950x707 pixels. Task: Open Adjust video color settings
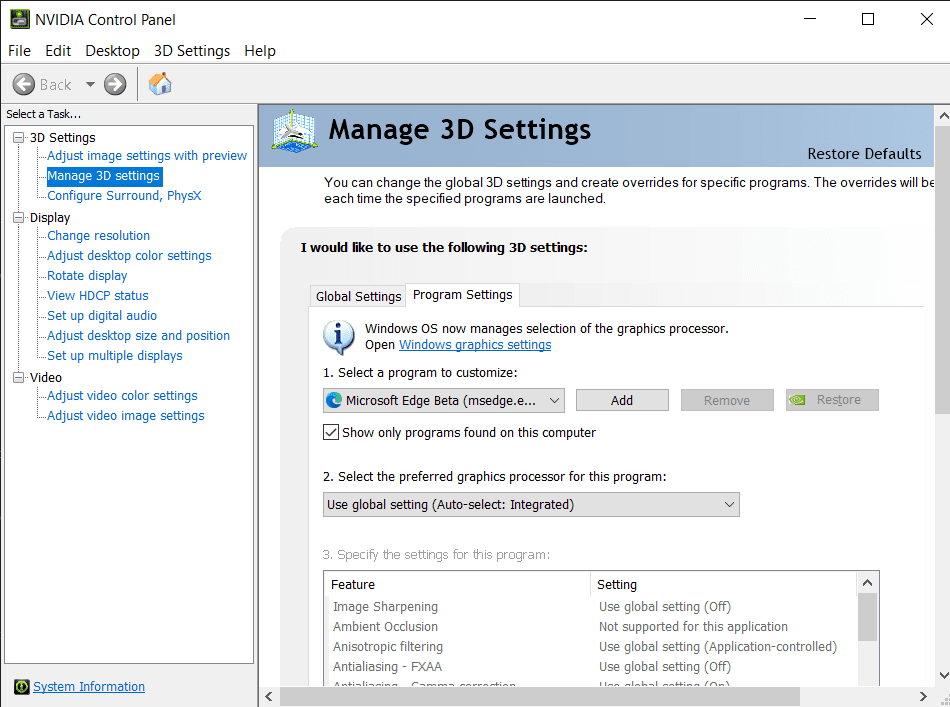122,396
